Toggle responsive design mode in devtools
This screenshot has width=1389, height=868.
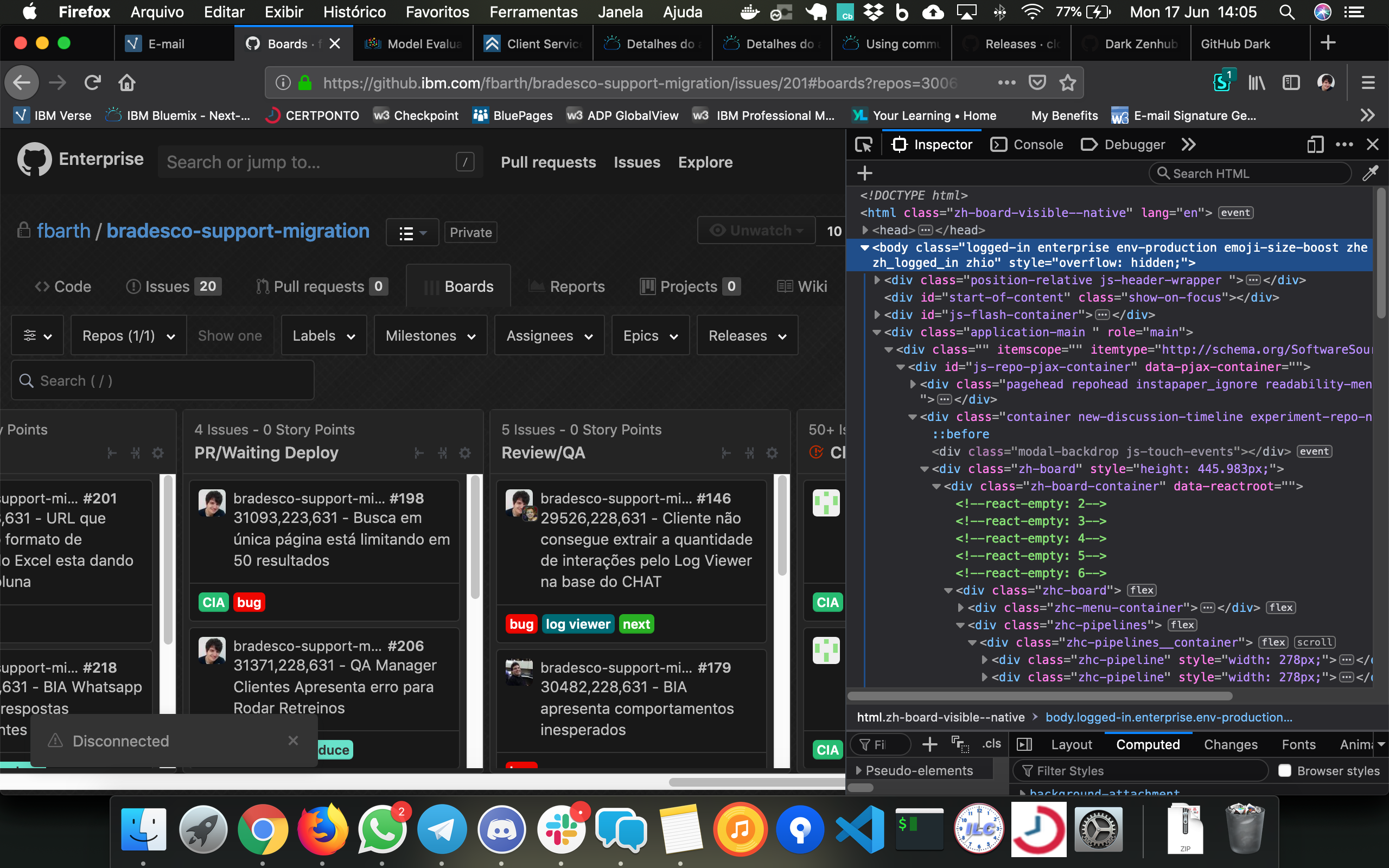(1315, 145)
